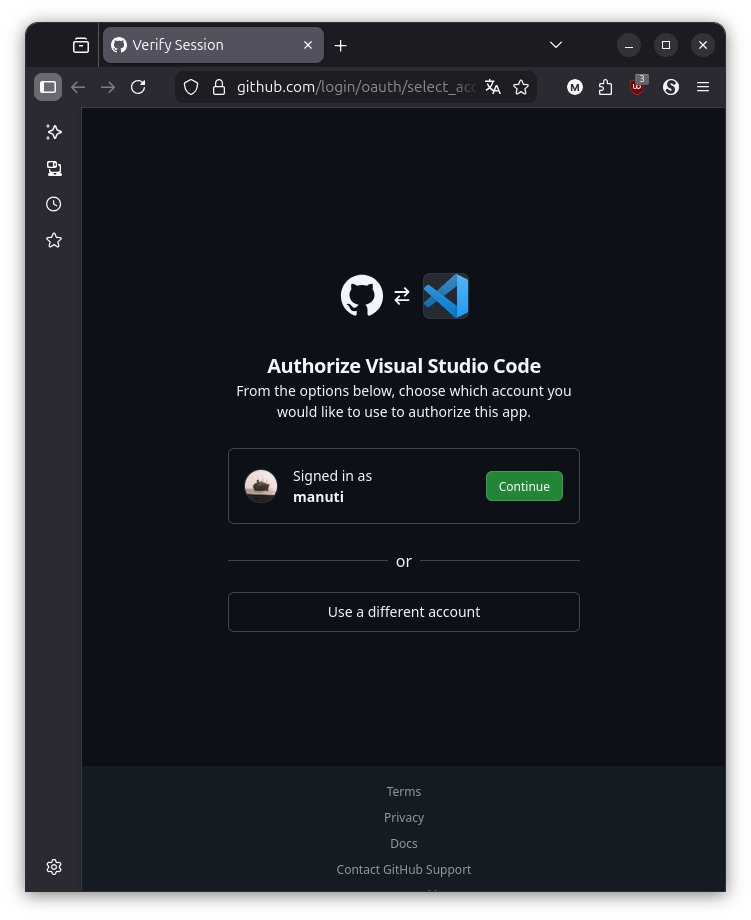751x920 pixels.
Task: Open tracking protection shield icon
Action: click(191, 87)
